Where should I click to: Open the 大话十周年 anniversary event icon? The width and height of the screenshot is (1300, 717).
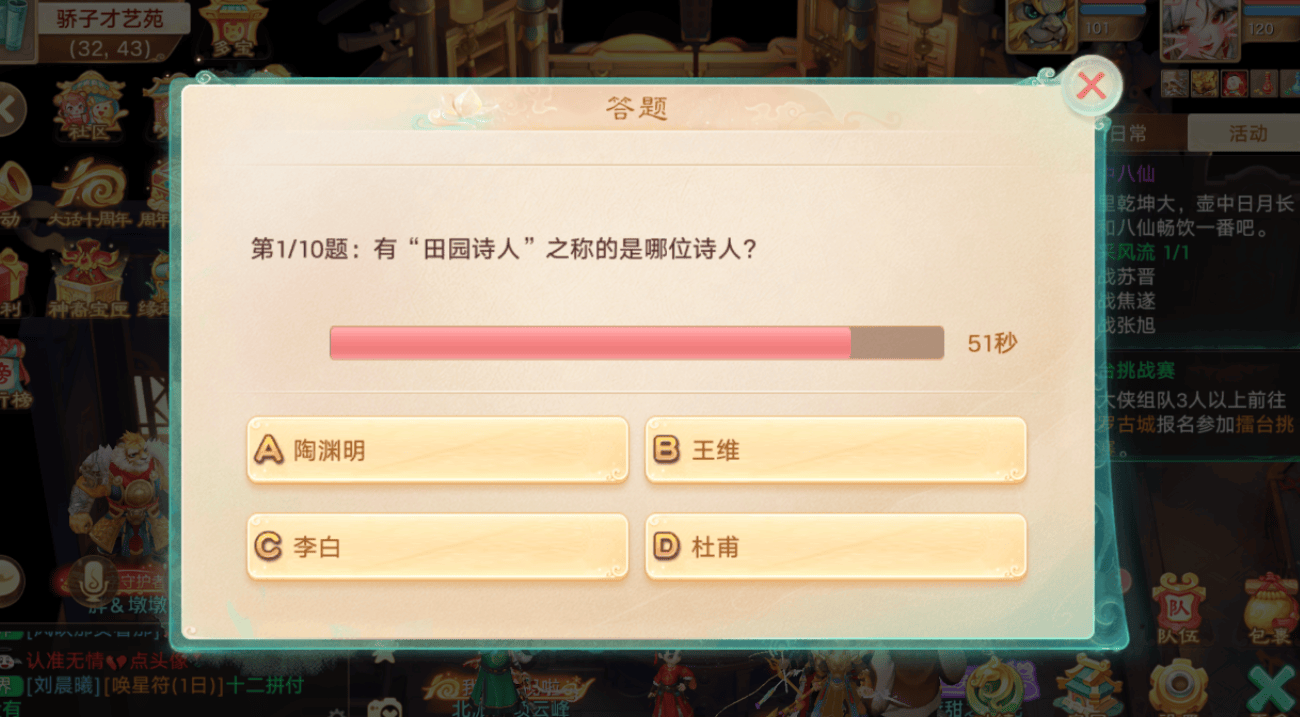coord(90,192)
